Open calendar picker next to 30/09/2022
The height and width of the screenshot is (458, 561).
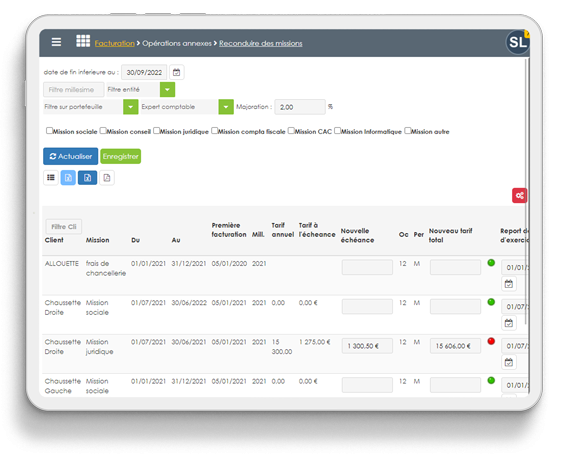(x=176, y=72)
